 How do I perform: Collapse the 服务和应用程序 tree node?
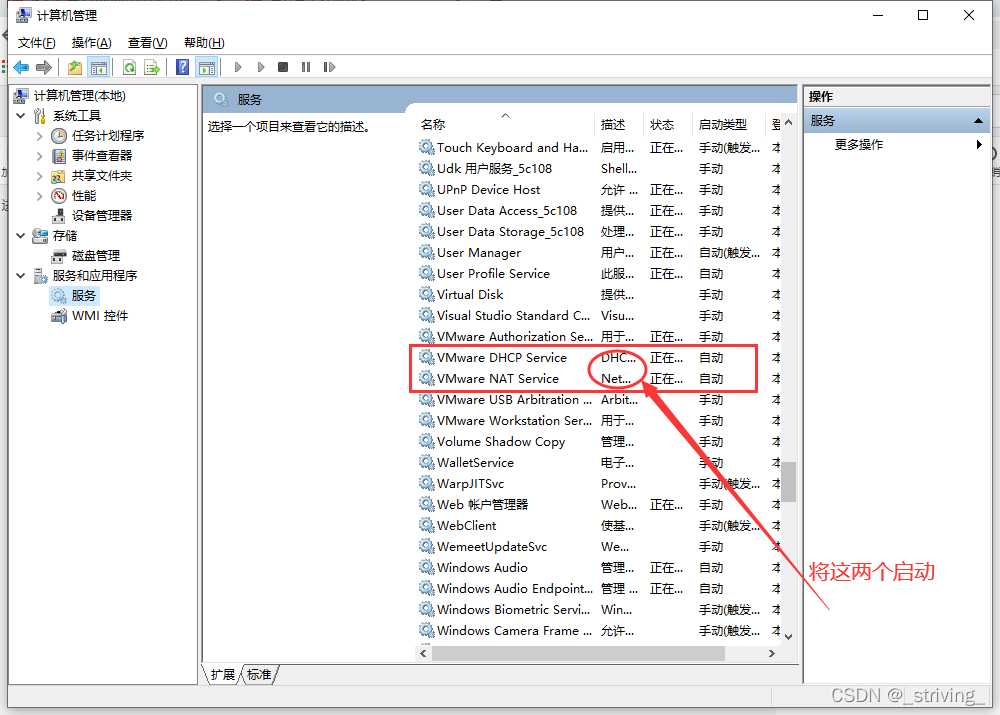pos(20,276)
